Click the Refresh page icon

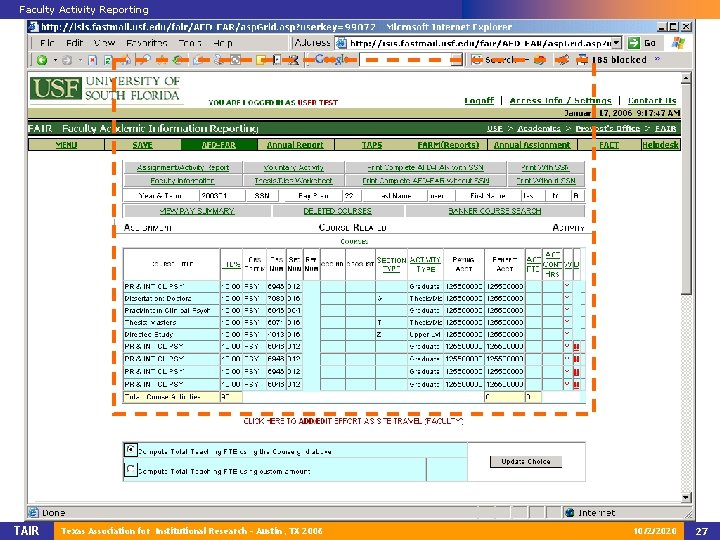[108, 60]
